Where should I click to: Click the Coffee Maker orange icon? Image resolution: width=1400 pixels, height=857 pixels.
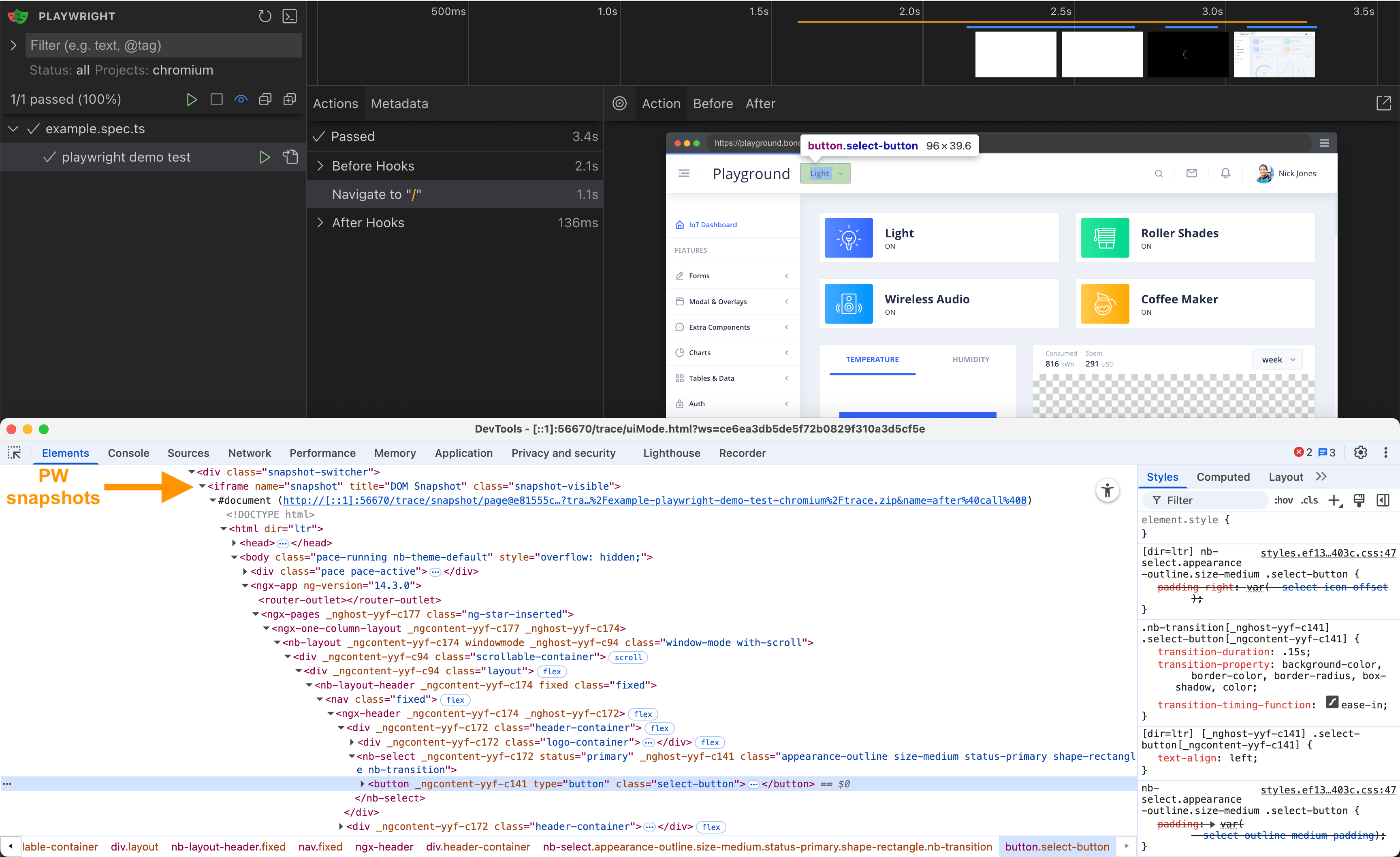1105,304
